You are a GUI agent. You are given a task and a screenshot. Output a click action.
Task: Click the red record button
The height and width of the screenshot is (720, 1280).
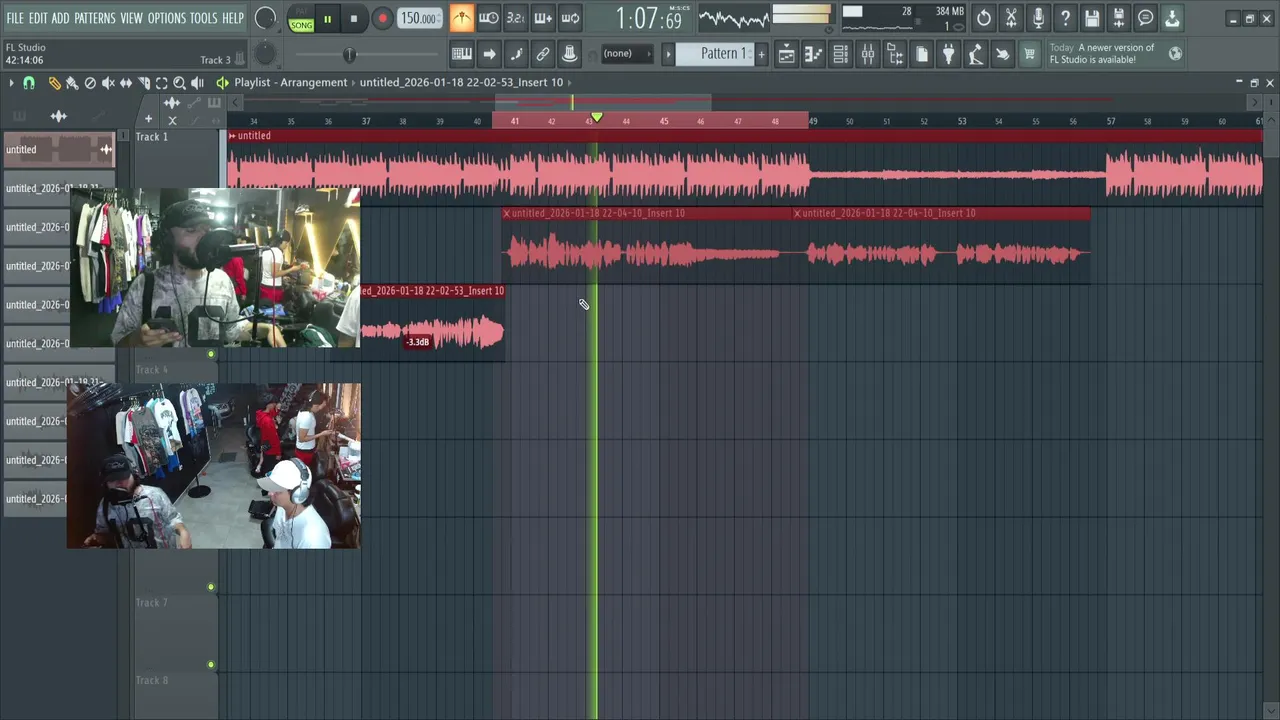point(382,19)
